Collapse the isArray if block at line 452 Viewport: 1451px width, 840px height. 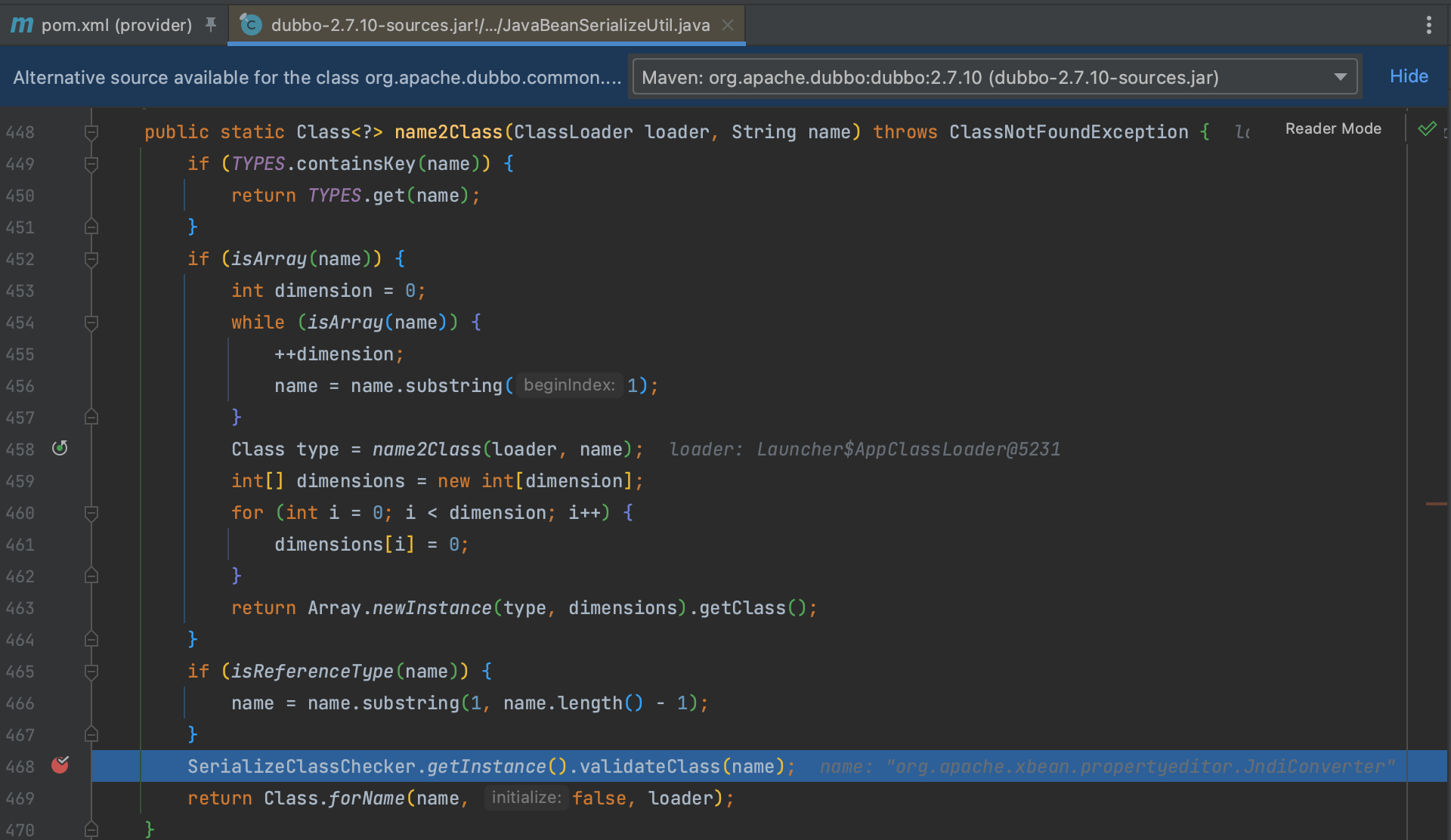coord(91,259)
